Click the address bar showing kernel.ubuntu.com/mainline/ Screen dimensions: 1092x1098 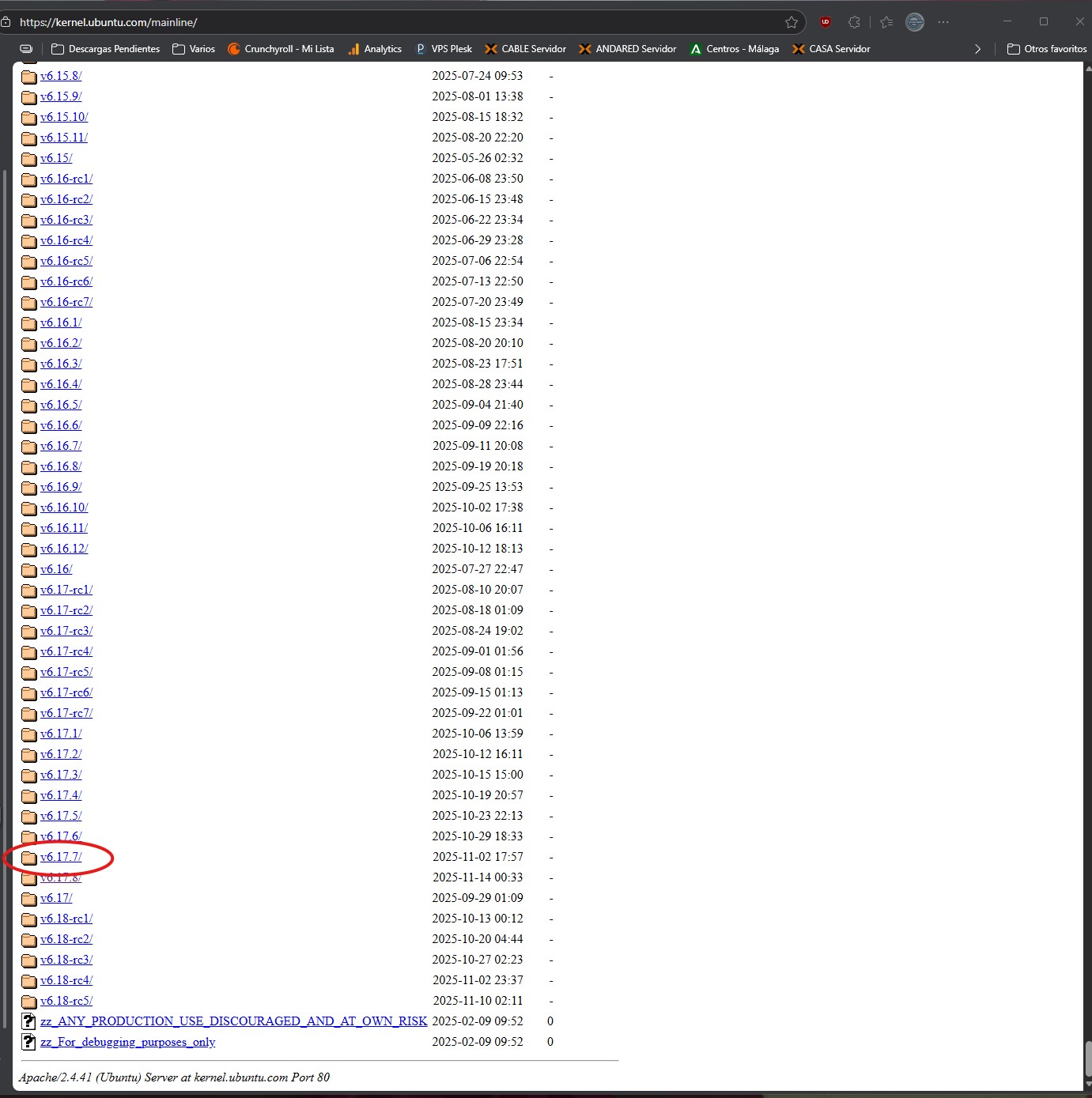(x=395, y=22)
